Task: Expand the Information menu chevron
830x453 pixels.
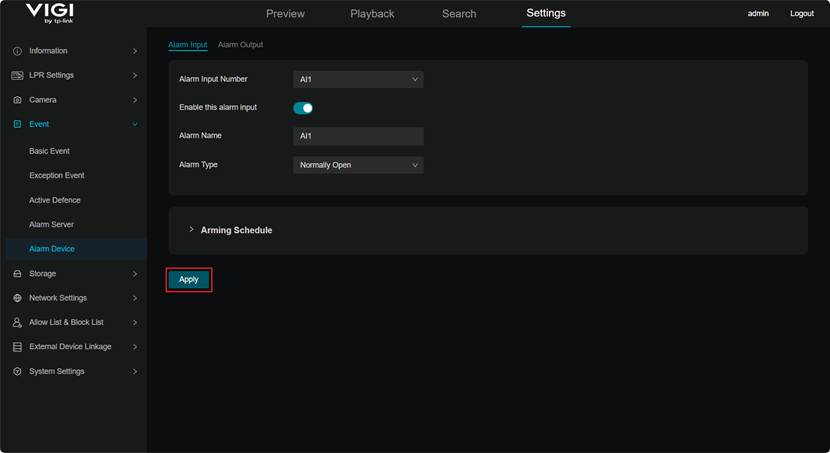Action: (135, 51)
